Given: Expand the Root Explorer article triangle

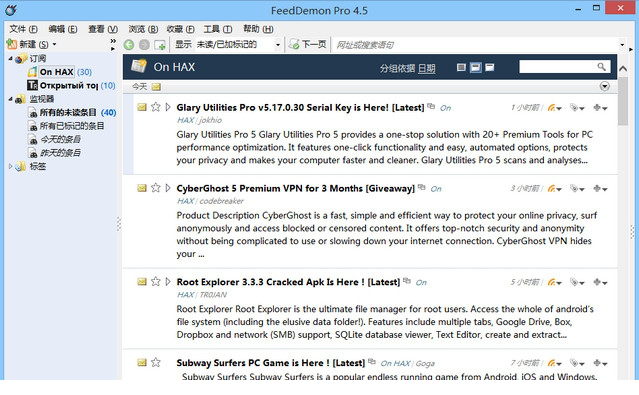Looking at the screenshot, I should (167, 282).
